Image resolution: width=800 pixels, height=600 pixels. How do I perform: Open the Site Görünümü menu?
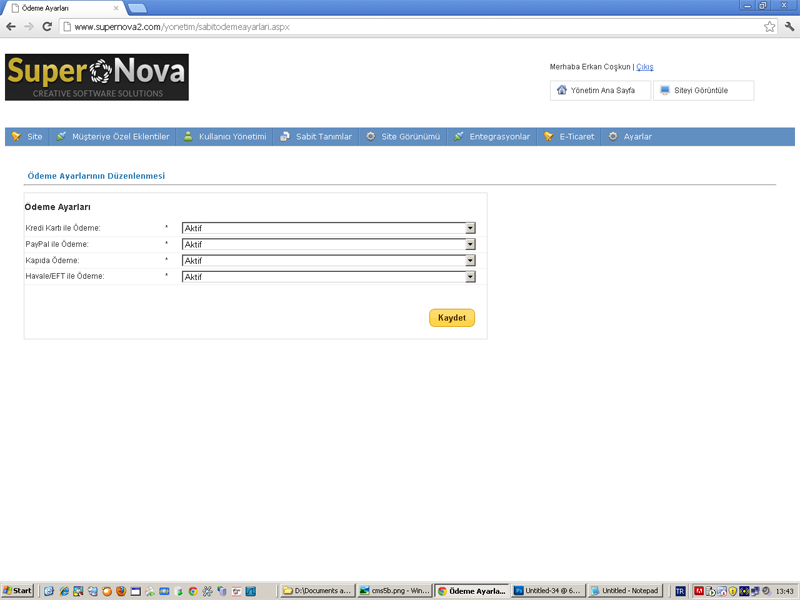(x=403, y=137)
